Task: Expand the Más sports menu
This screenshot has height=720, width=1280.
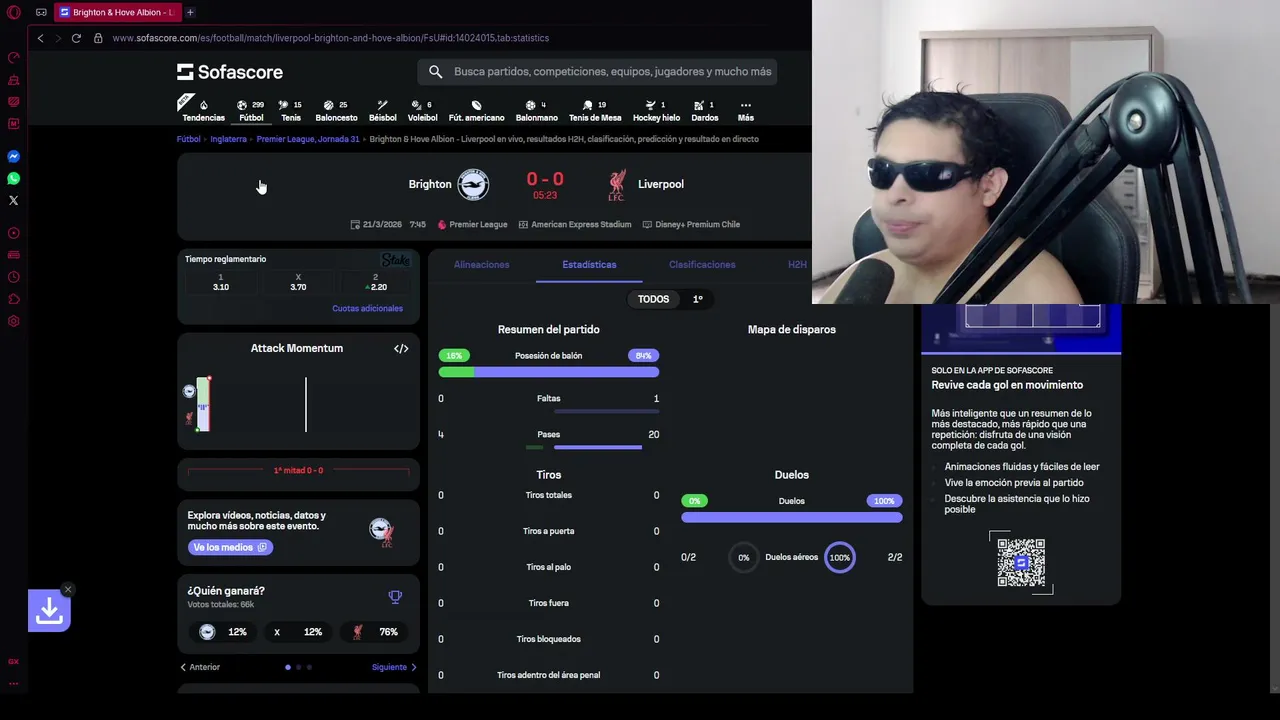Action: click(x=745, y=110)
